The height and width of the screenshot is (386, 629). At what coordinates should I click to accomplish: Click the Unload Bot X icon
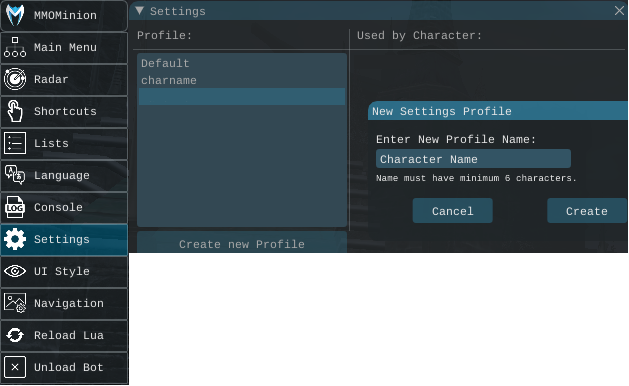click(x=15, y=367)
